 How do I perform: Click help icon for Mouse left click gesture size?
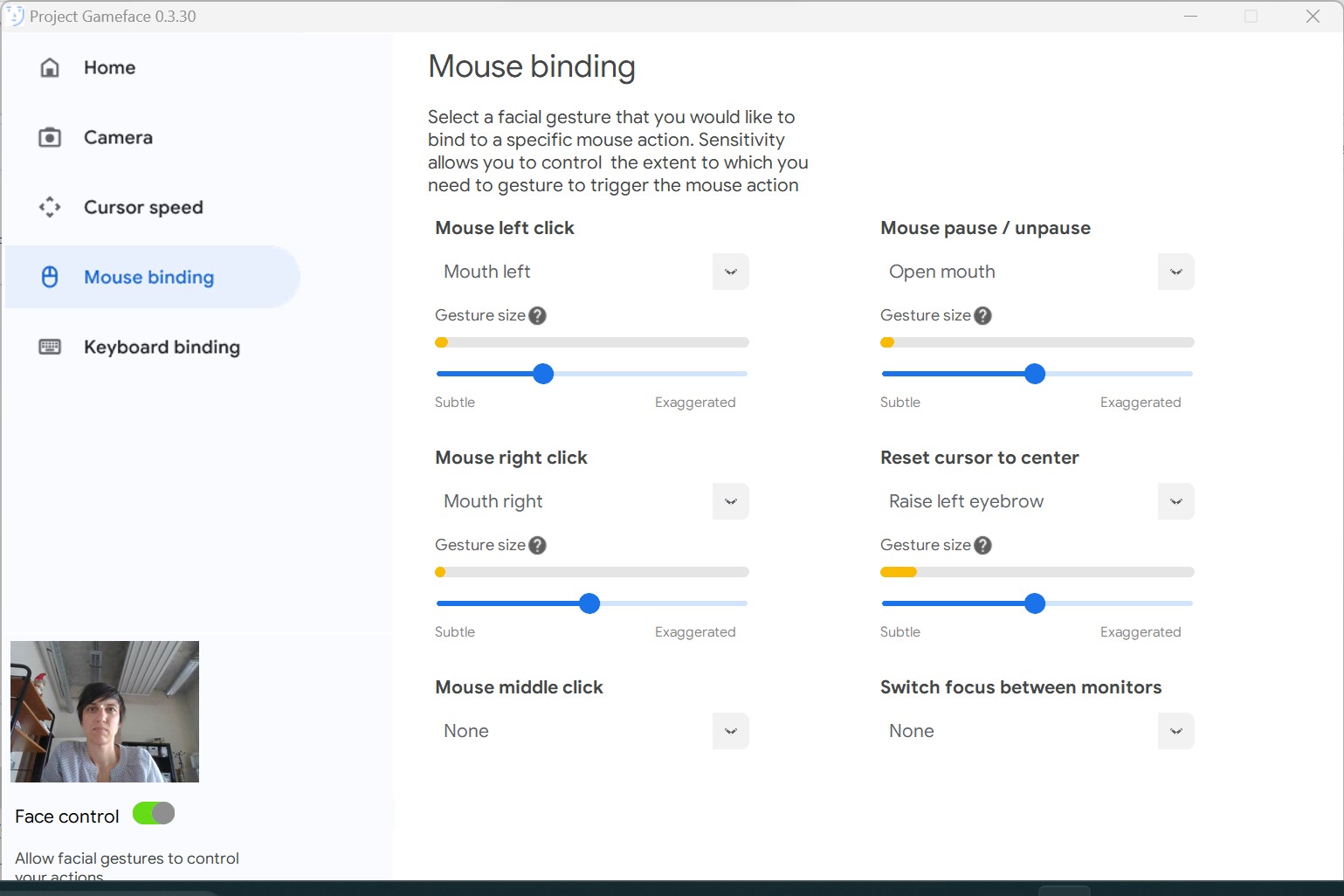[538, 316]
